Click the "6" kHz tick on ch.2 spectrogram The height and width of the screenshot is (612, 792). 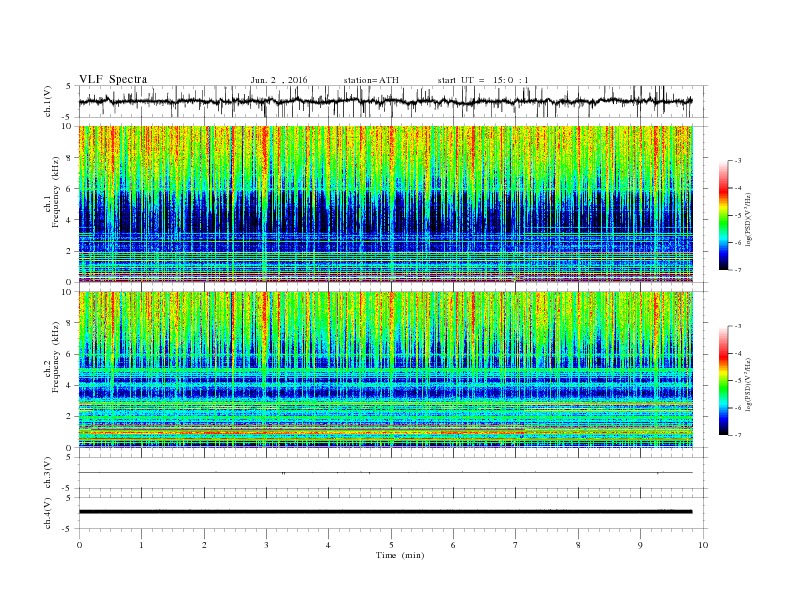[x=70, y=354]
